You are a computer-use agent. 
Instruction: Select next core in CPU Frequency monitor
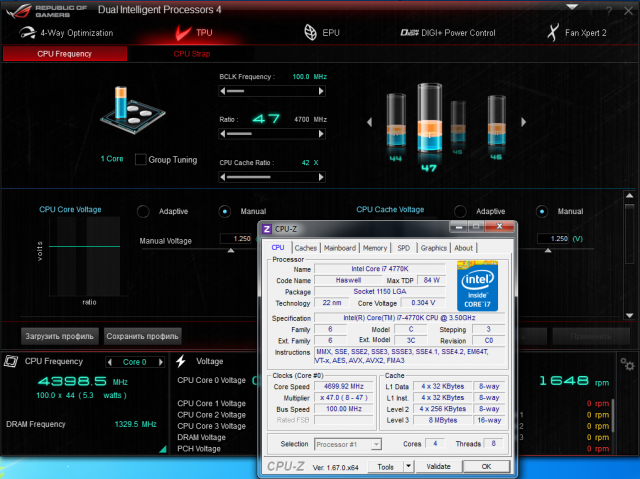(161, 362)
